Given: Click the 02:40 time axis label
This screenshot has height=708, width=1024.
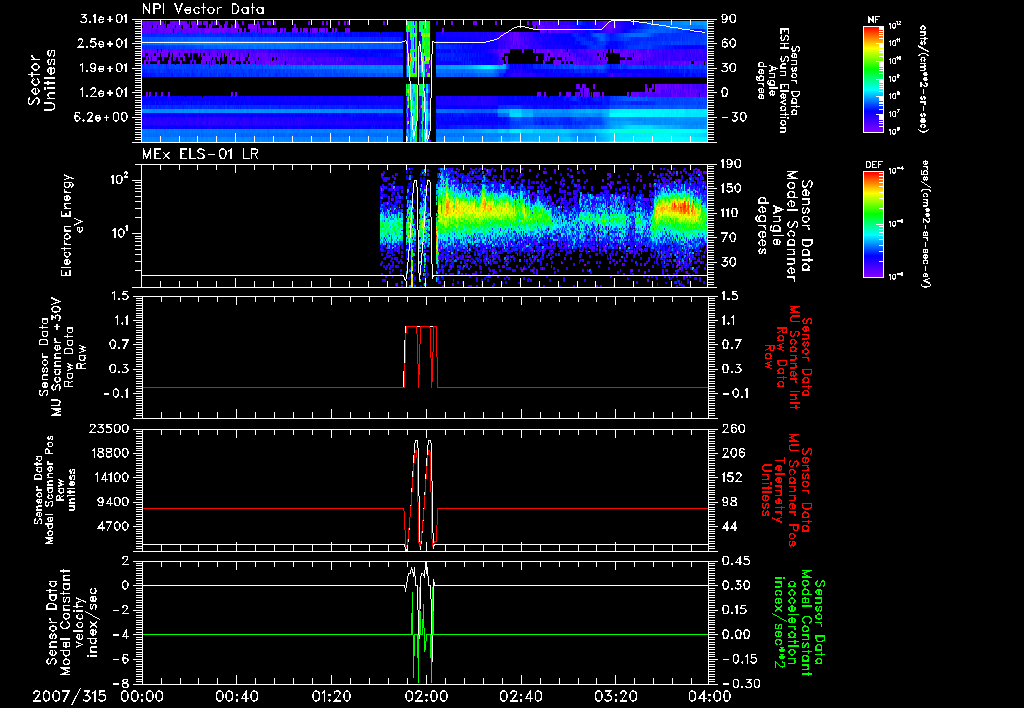Looking at the screenshot, I should pos(520,696).
